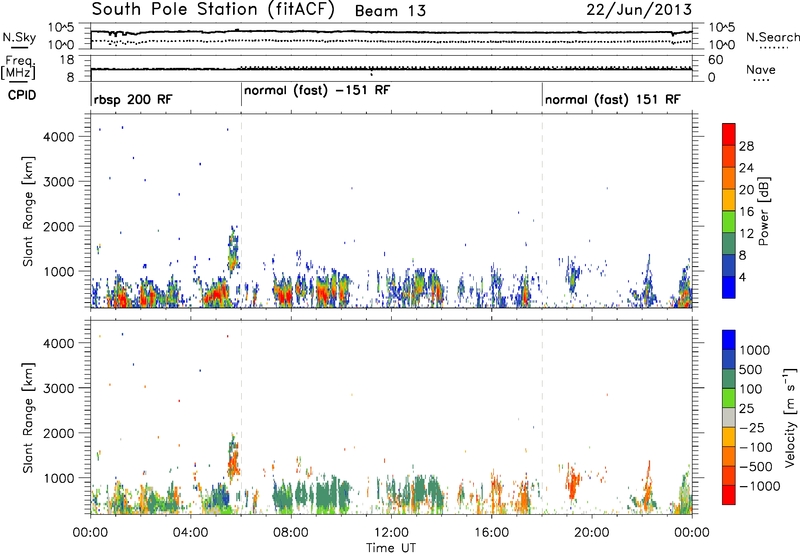
Task: Click the "4000" tick on power panel axis
Action: click(59, 137)
